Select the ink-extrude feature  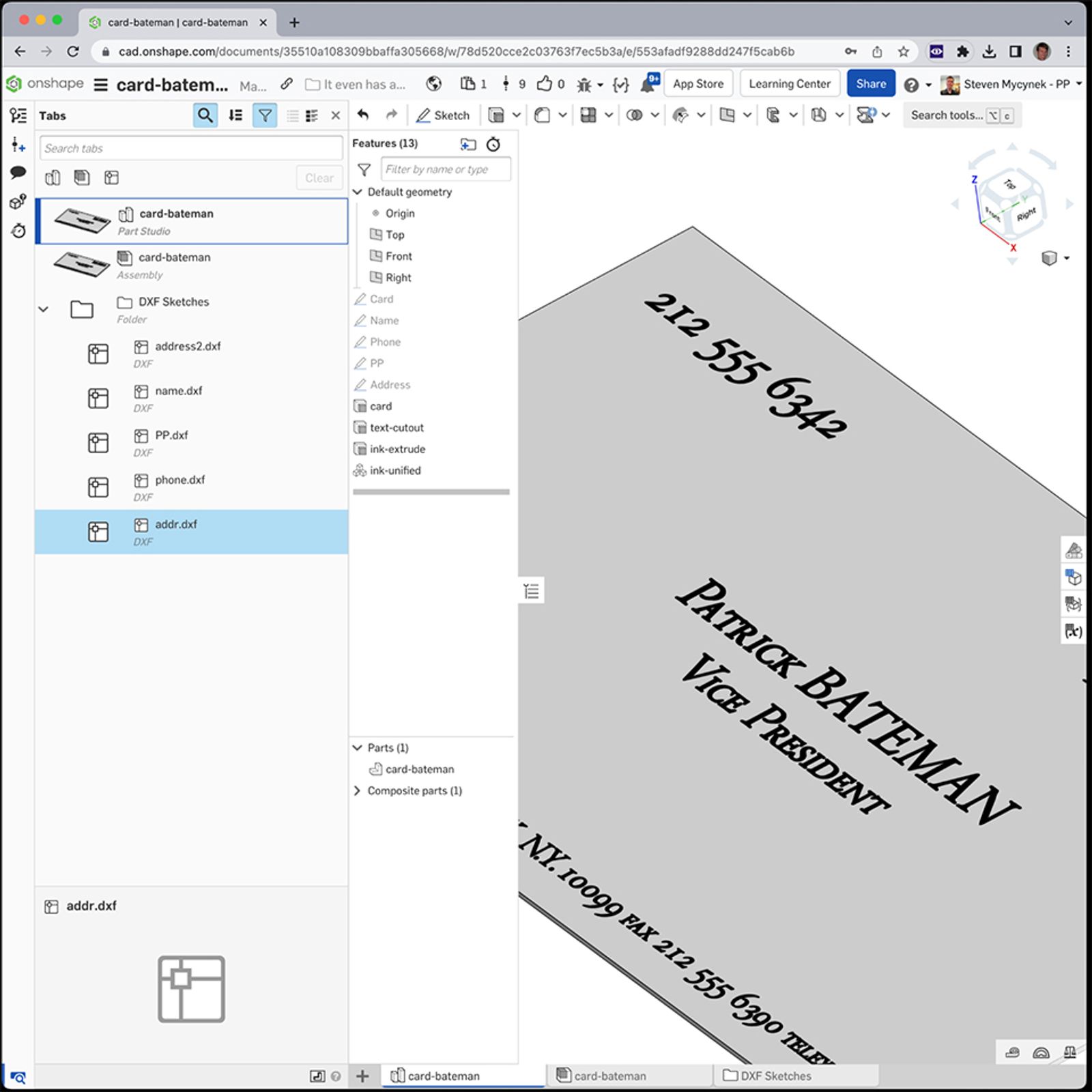tap(397, 449)
